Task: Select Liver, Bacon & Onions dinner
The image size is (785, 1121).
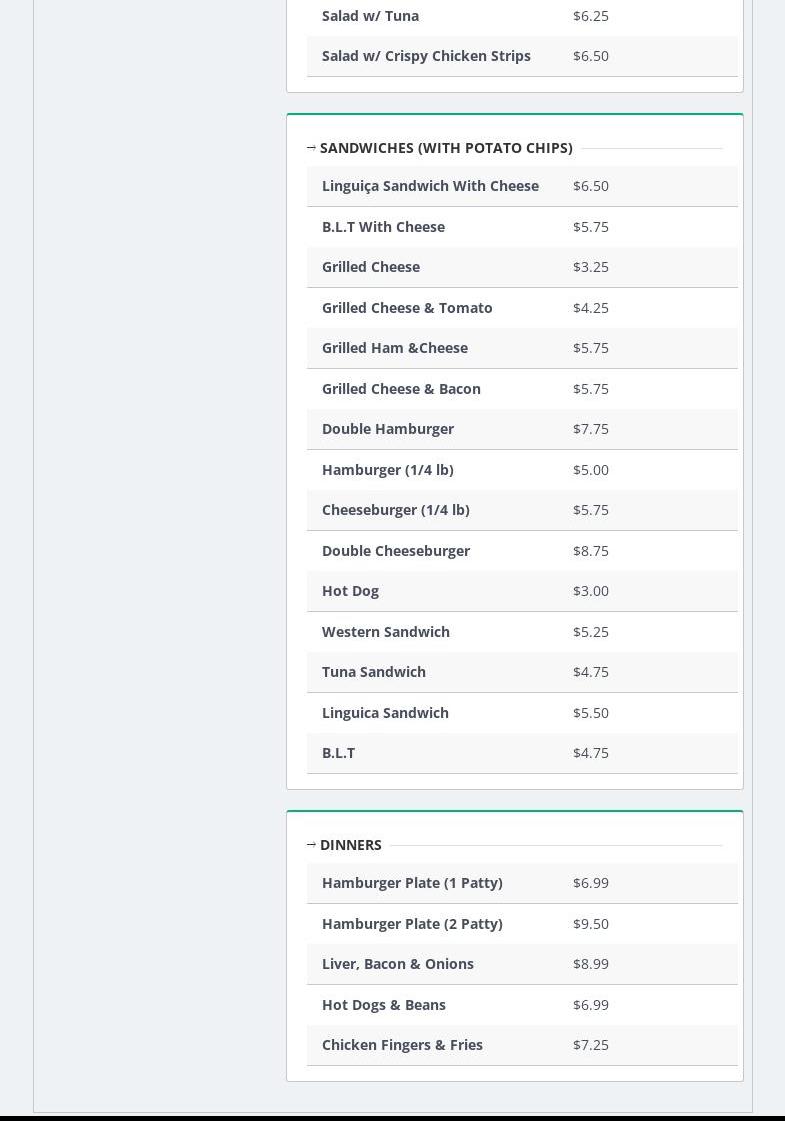Action: [x=398, y=964]
